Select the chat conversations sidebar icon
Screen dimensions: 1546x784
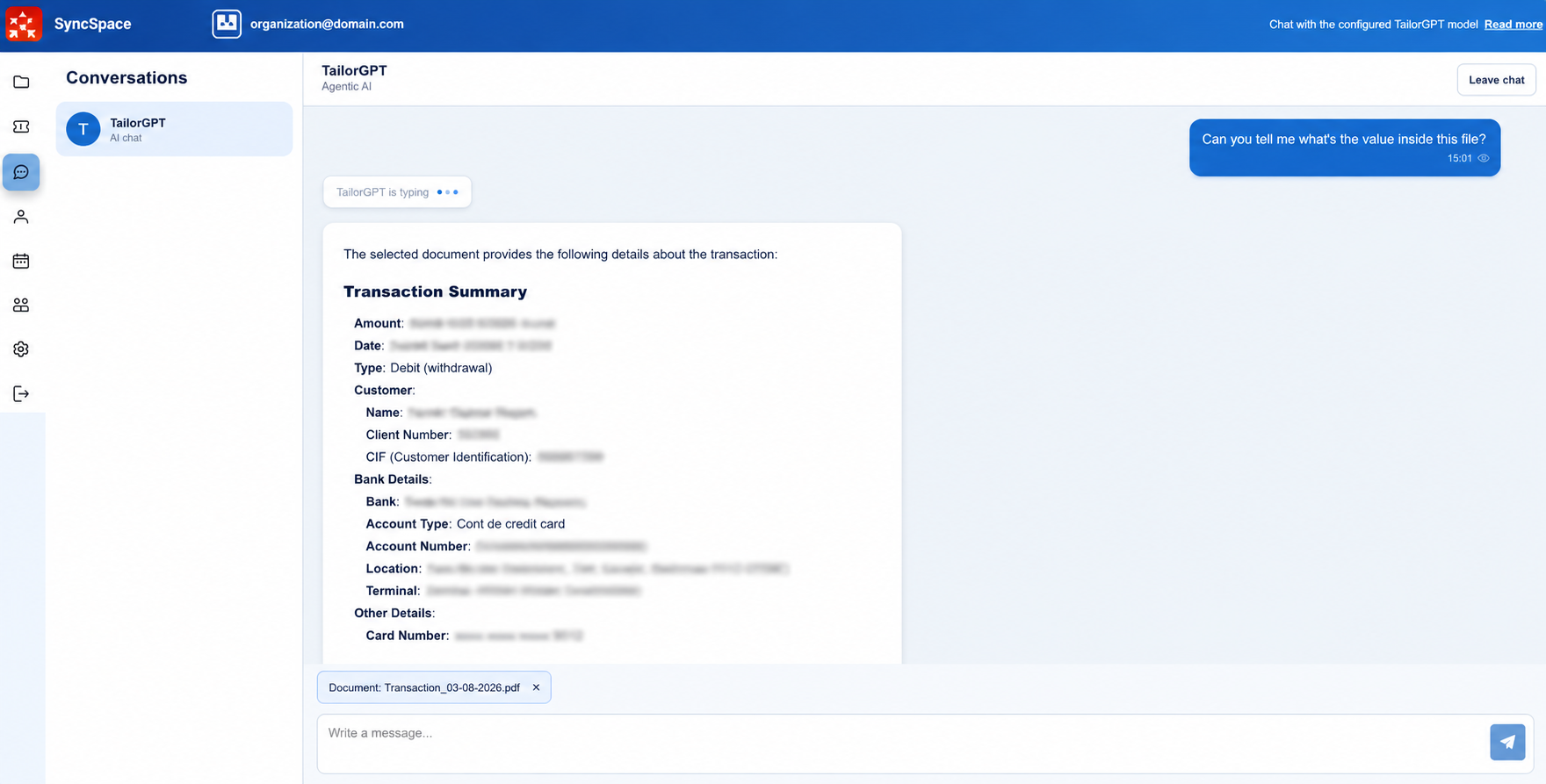[x=21, y=172]
